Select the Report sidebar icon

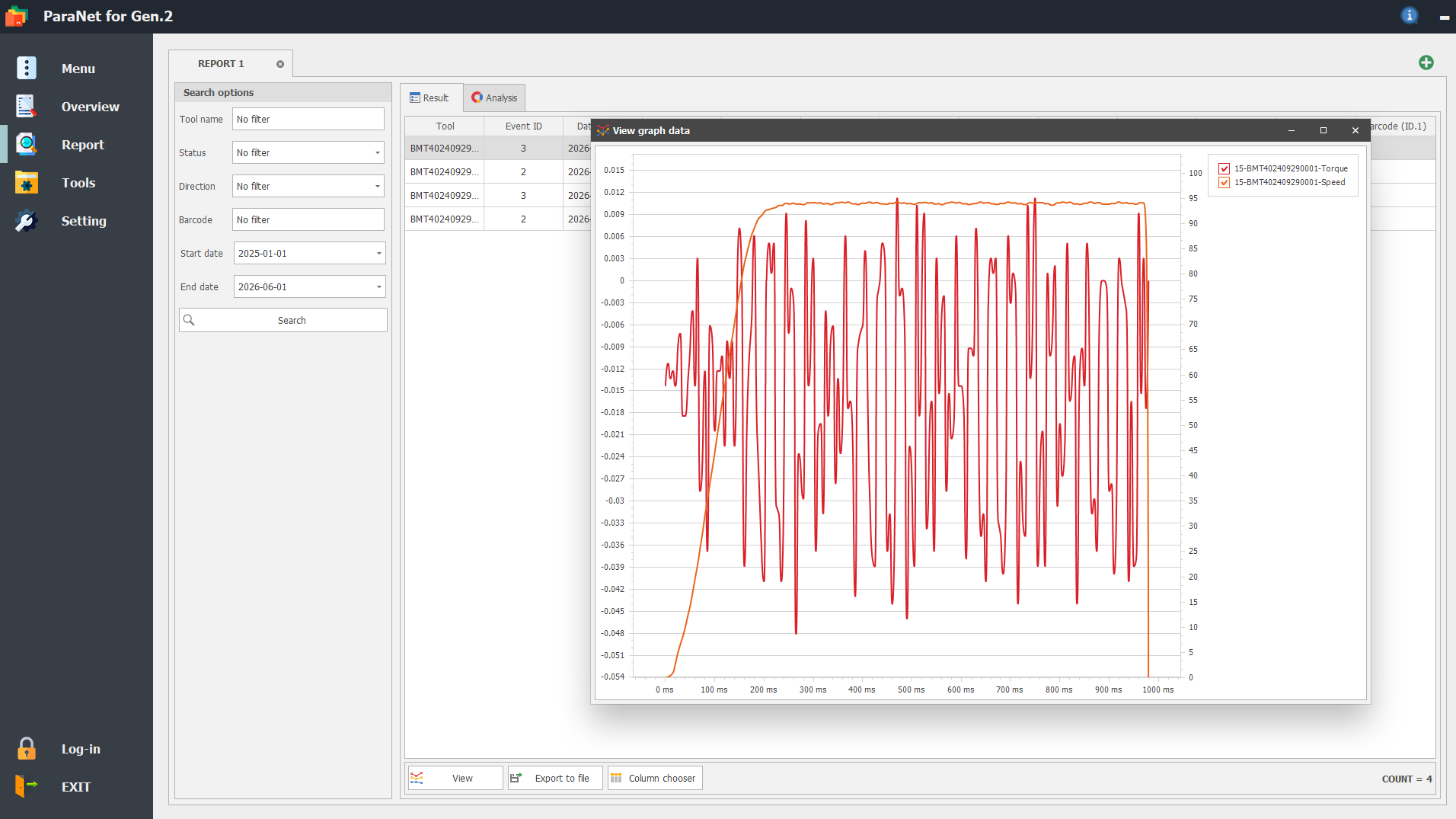(27, 144)
